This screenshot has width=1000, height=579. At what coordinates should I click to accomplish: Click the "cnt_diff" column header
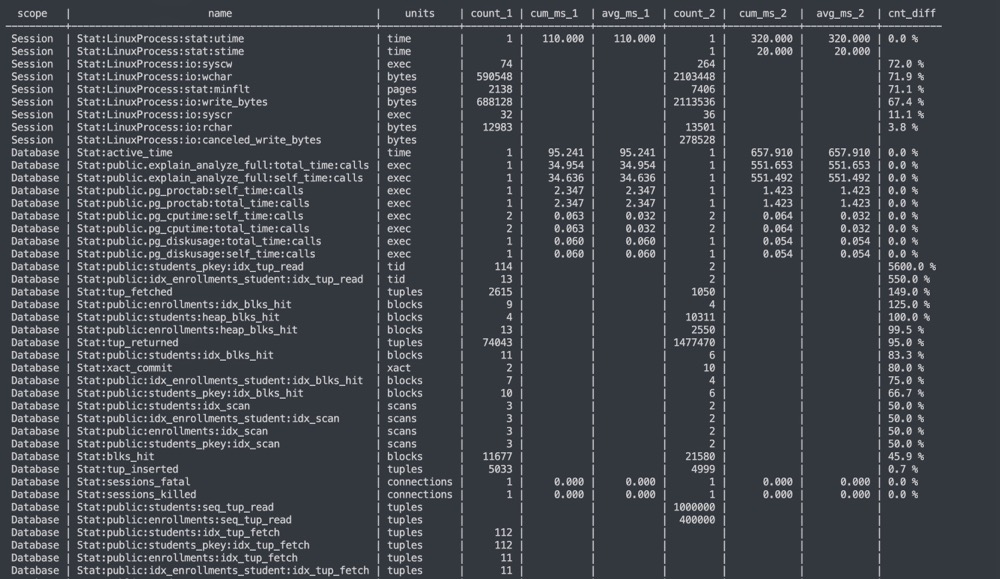(909, 13)
